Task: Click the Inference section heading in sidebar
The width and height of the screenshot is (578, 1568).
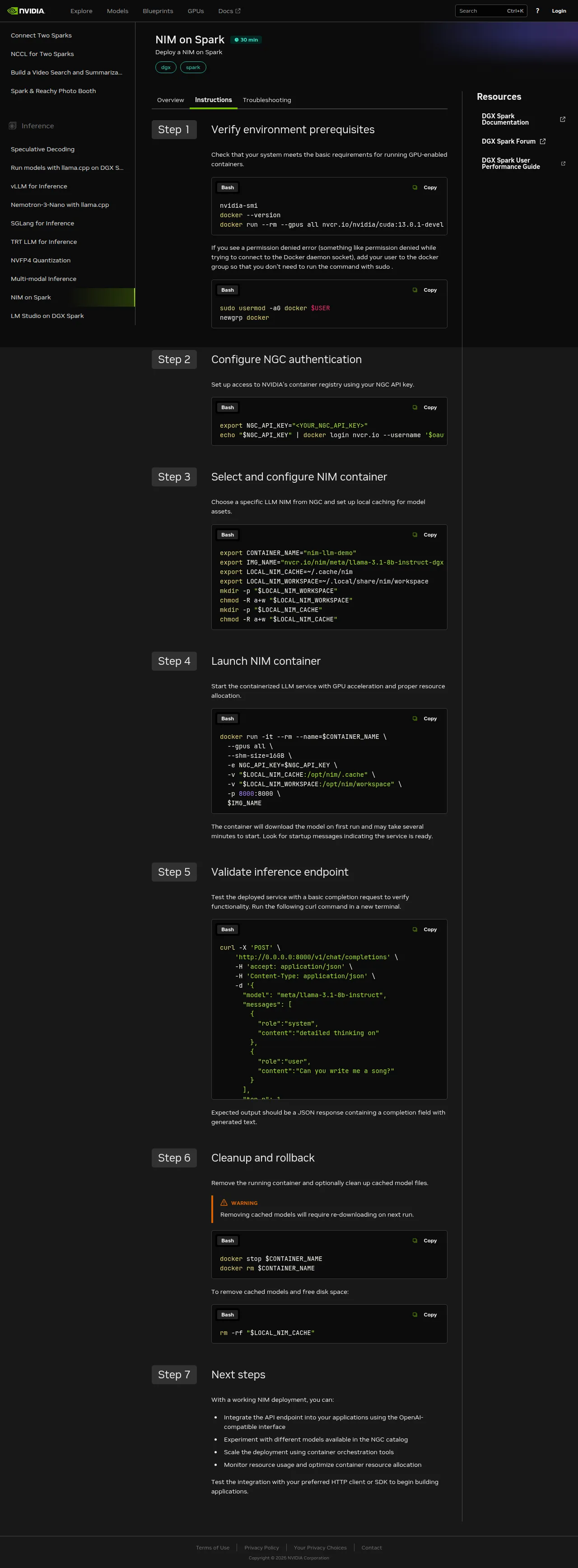Action: pyautogui.click(x=38, y=126)
